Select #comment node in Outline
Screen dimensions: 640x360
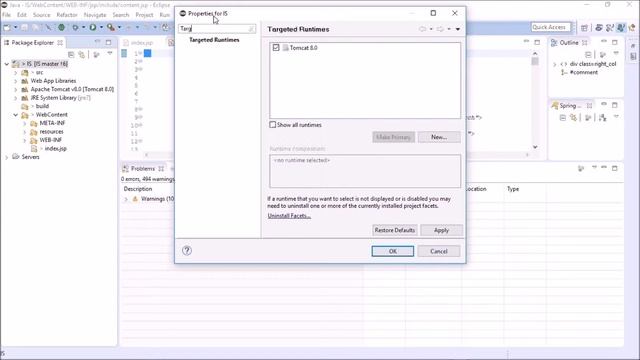pyautogui.click(x=584, y=73)
